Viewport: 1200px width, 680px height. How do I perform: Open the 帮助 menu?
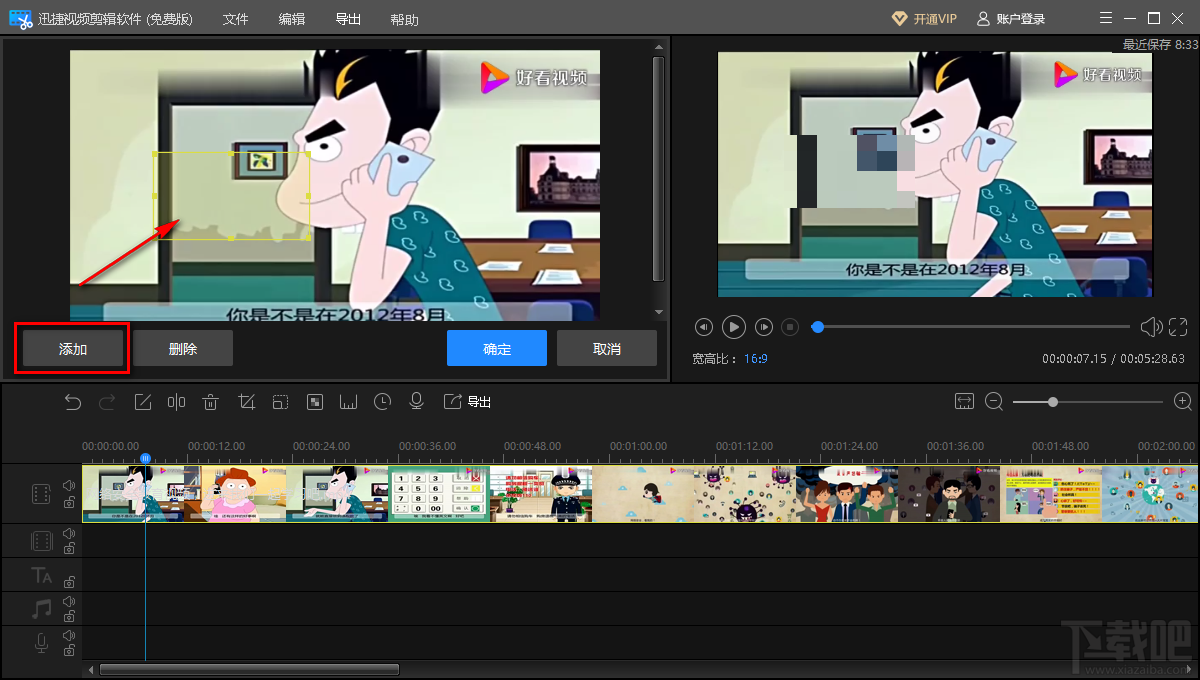[405, 19]
